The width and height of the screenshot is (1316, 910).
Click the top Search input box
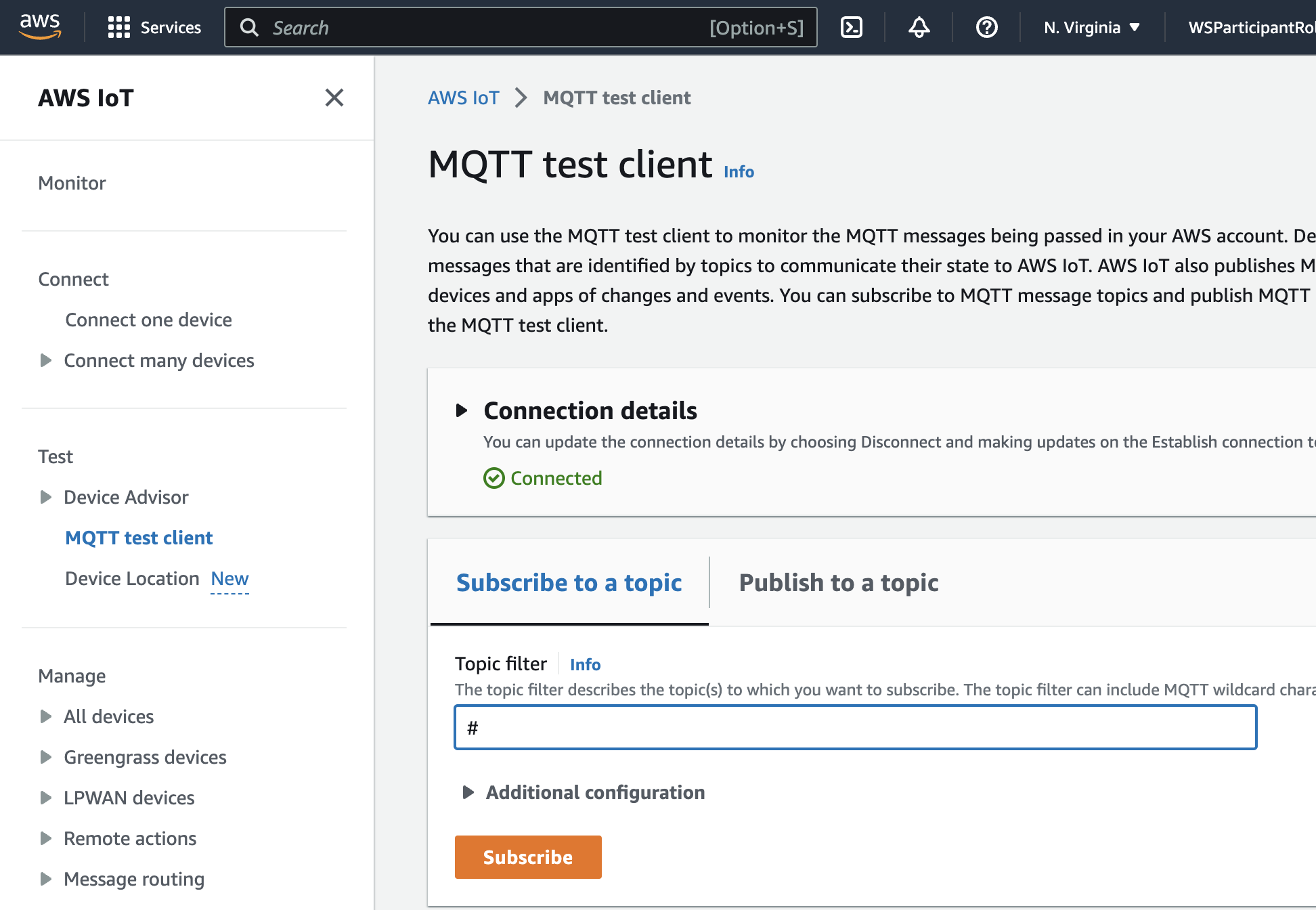(x=521, y=27)
